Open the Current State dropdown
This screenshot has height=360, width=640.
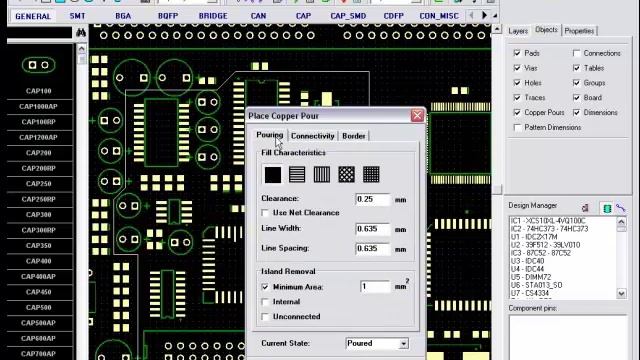[403, 344]
